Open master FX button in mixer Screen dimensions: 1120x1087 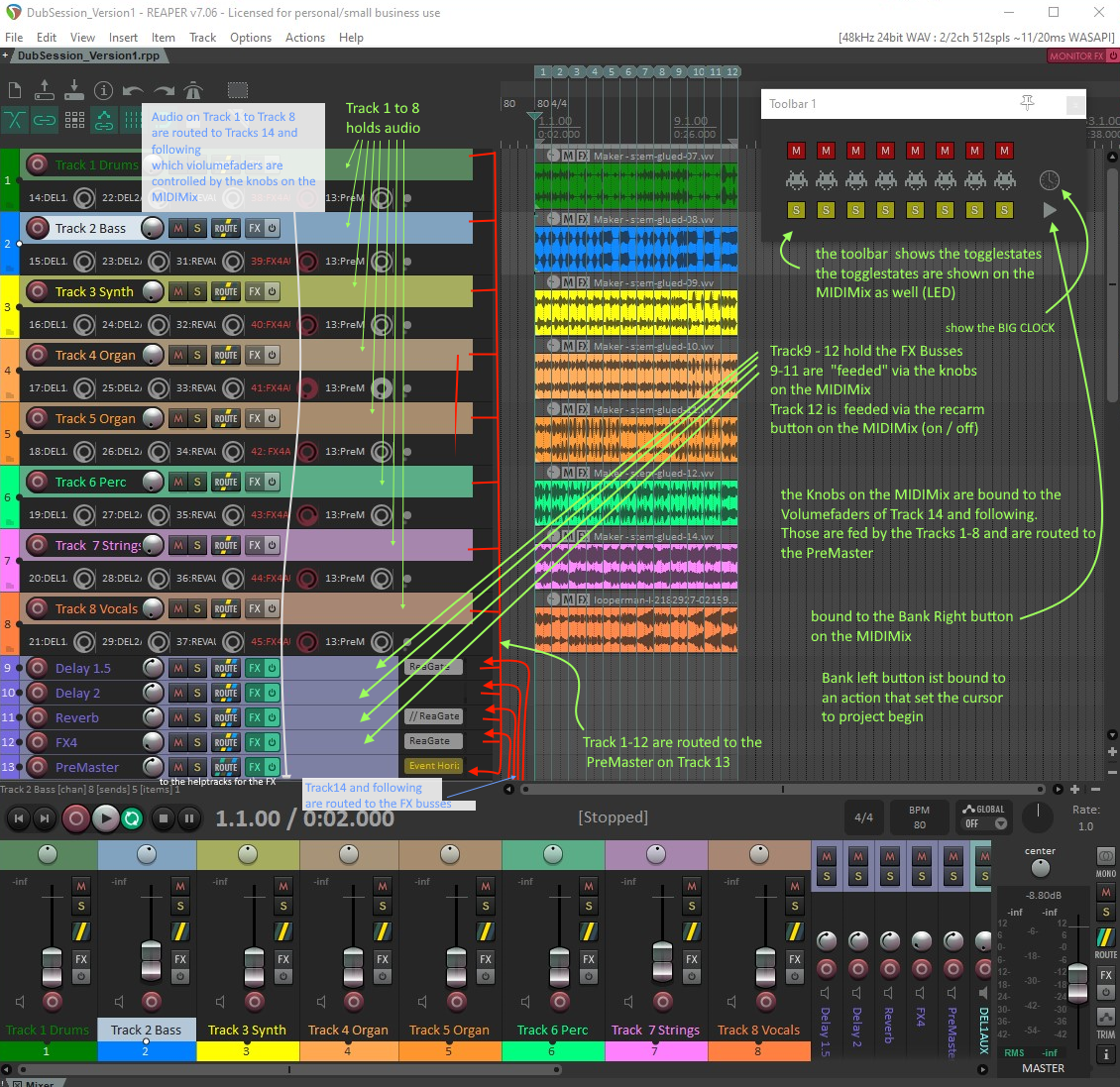point(1106,974)
